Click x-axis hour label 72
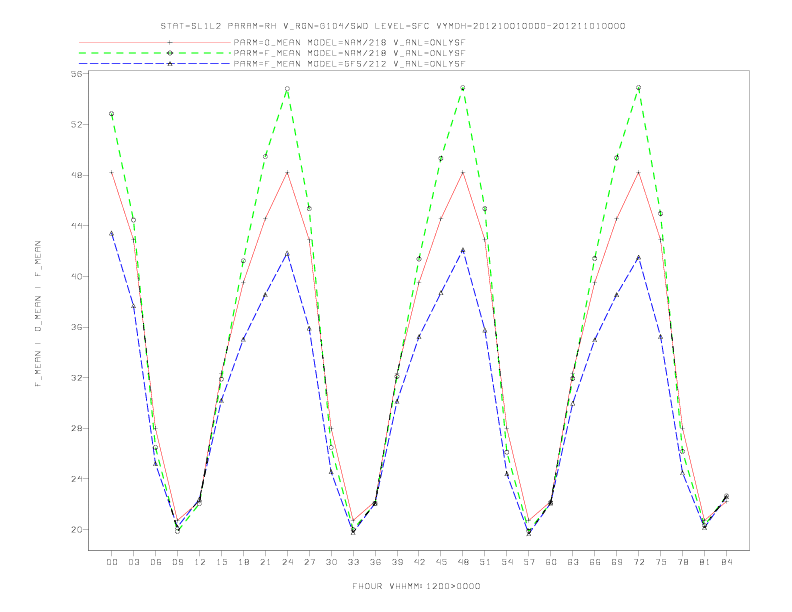 click(x=638, y=562)
